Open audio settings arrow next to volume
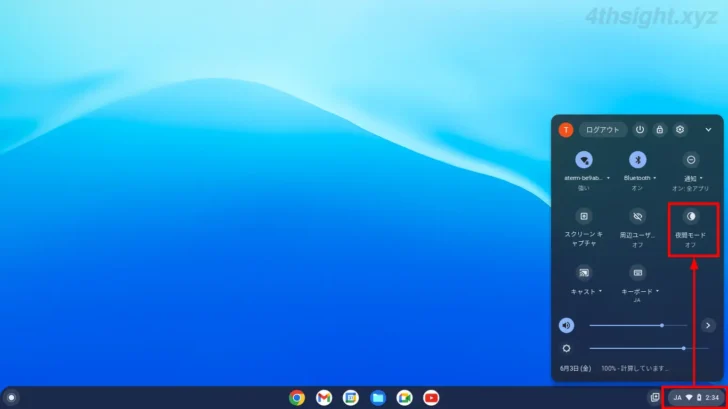This screenshot has height=409, width=728. tap(708, 326)
